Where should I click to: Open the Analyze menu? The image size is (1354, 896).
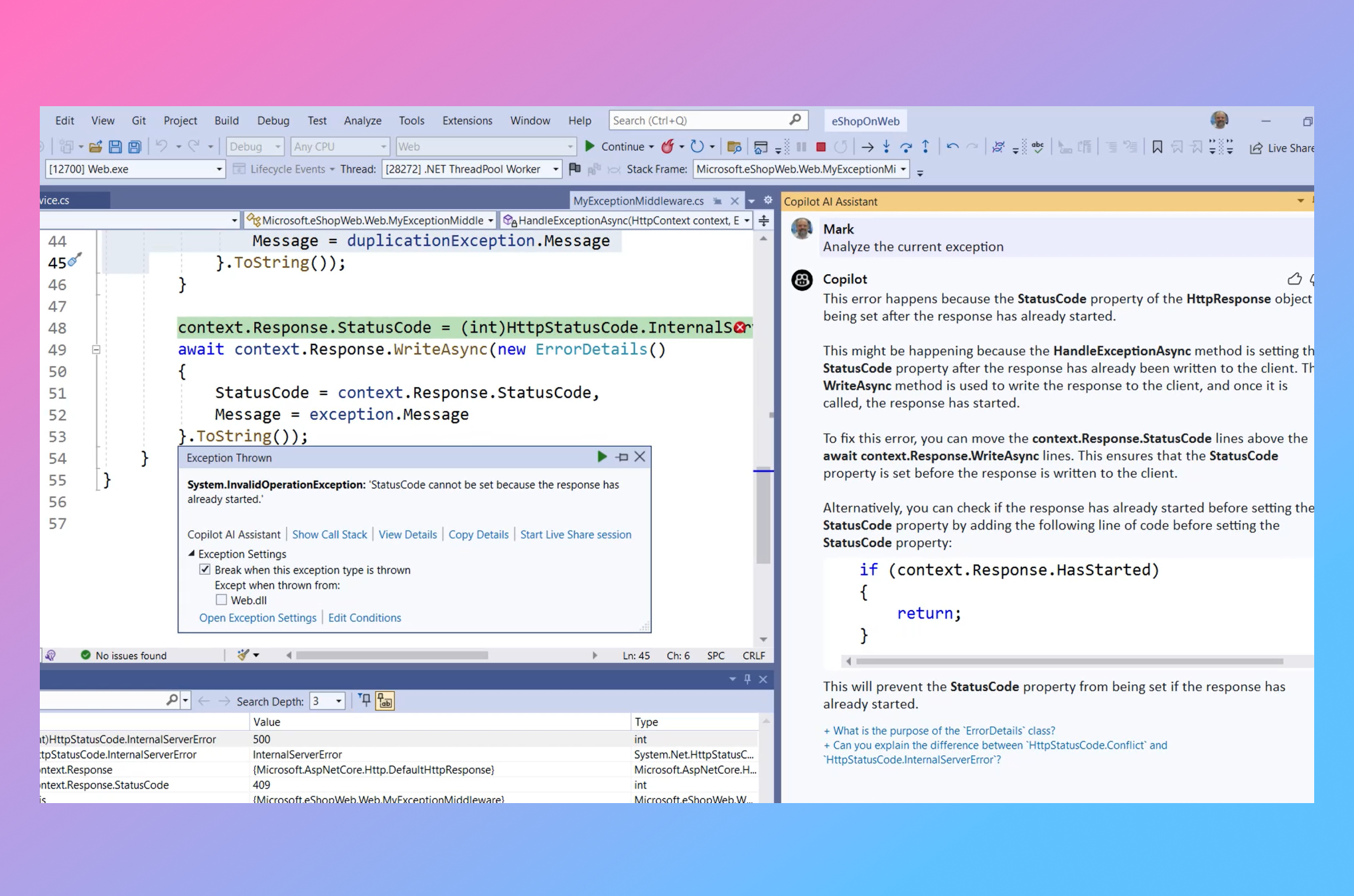362,121
